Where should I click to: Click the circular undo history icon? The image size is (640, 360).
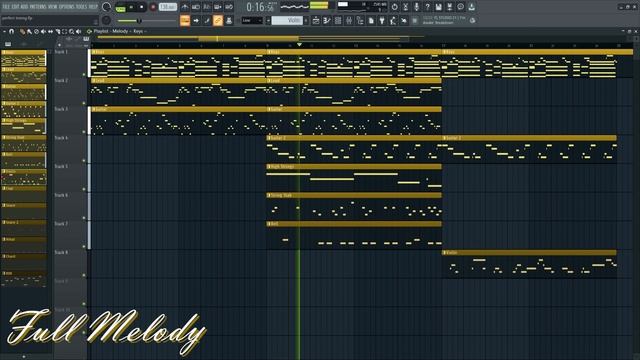tap(394, 7)
